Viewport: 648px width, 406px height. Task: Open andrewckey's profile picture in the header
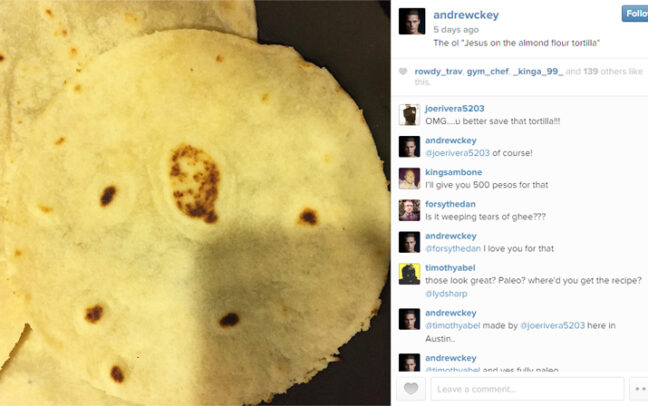(x=412, y=21)
